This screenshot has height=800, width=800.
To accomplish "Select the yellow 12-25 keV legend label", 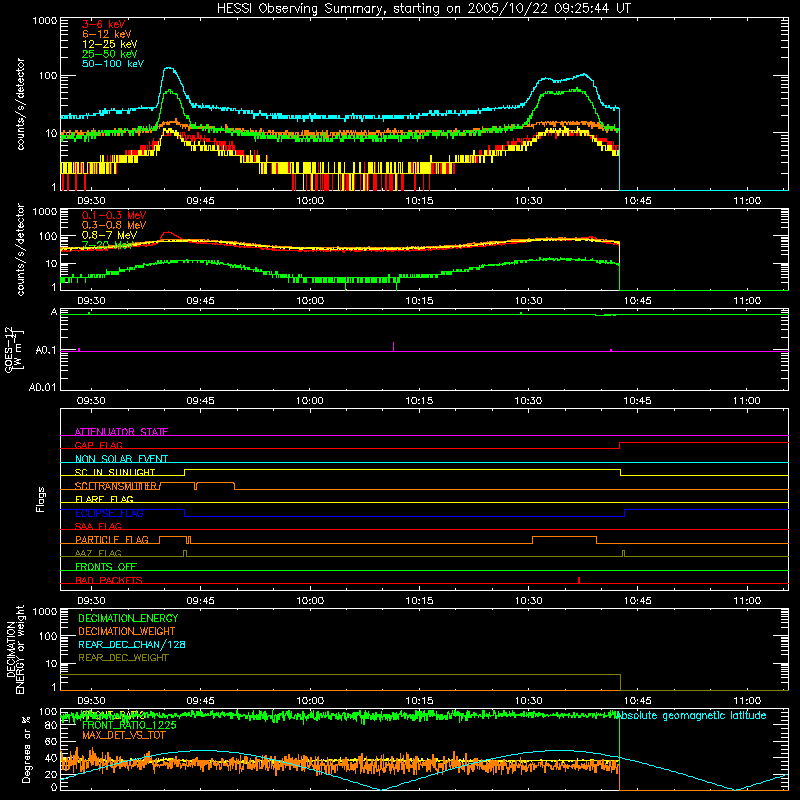I will (x=110, y=44).
